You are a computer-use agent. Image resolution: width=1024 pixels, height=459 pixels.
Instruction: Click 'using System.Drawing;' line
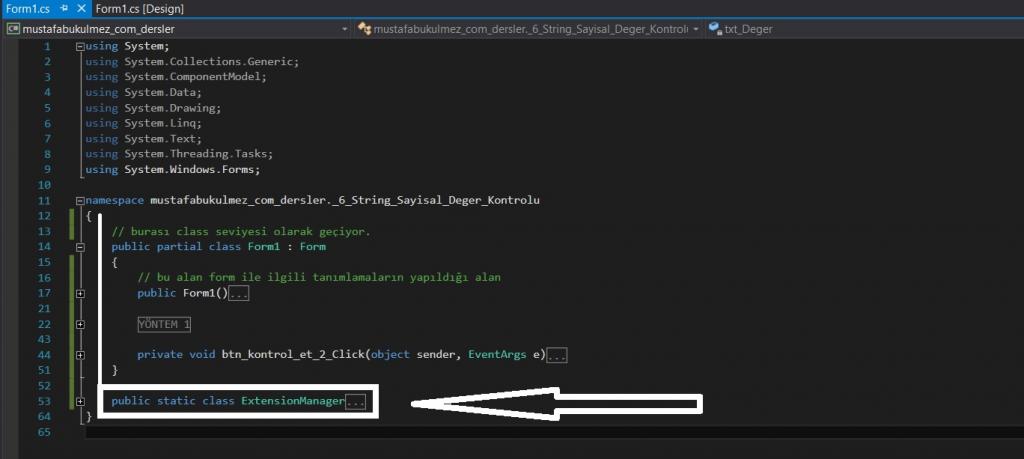pyautogui.click(x=153, y=108)
